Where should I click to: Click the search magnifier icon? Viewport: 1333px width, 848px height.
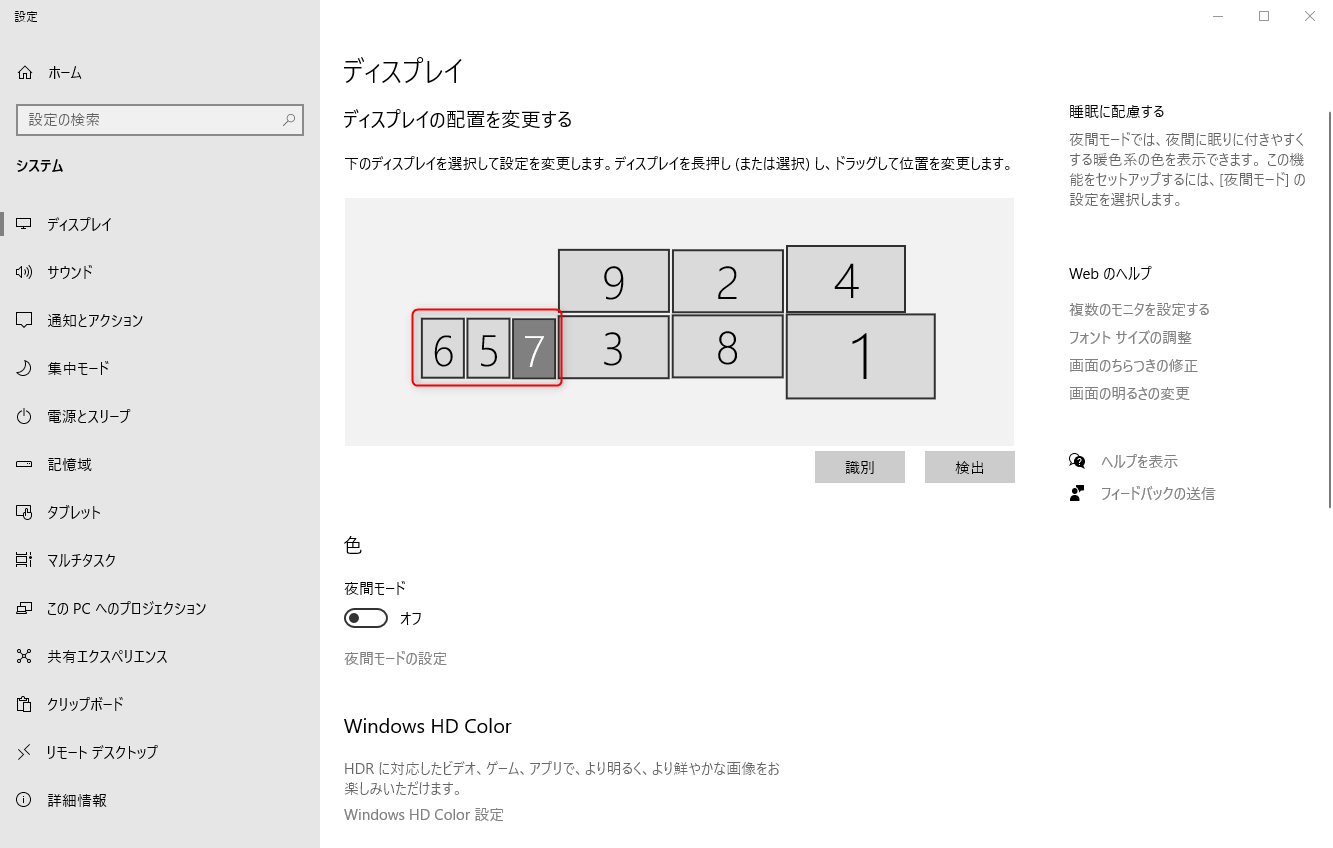coord(289,120)
